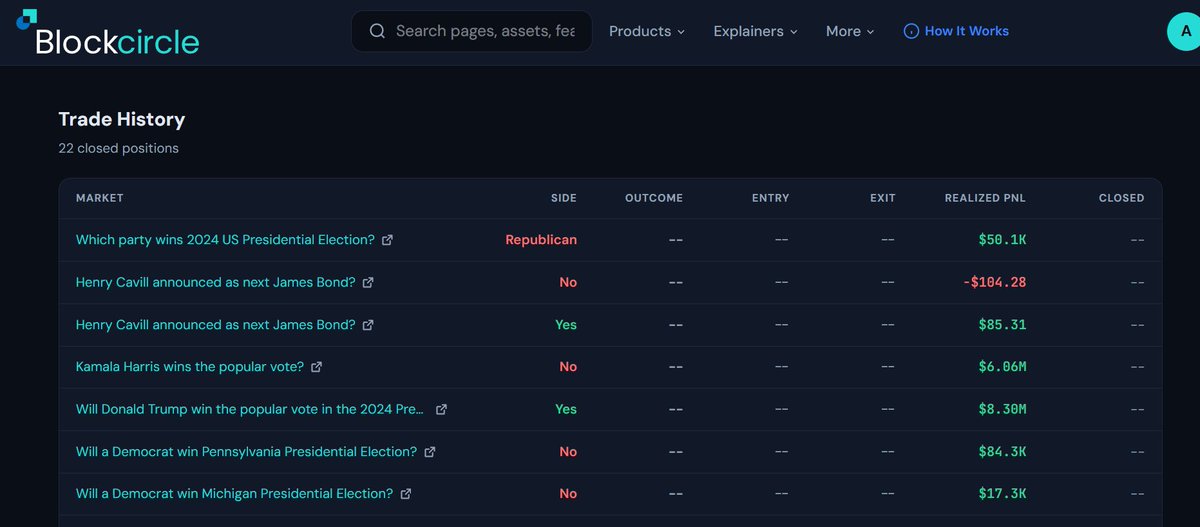Image resolution: width=1200 pixels, height=527 pixels.
Task: Select the $84.3K realized PnL value
Action: (x=1002, y=451)
